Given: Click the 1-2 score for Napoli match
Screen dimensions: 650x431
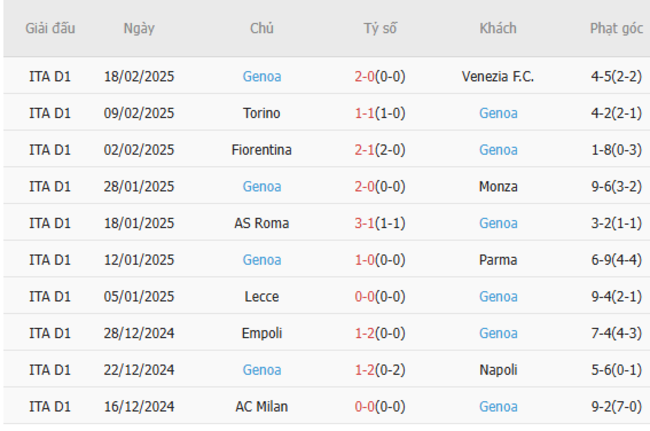Looking at the screenshot, I should tap(365, 370).
